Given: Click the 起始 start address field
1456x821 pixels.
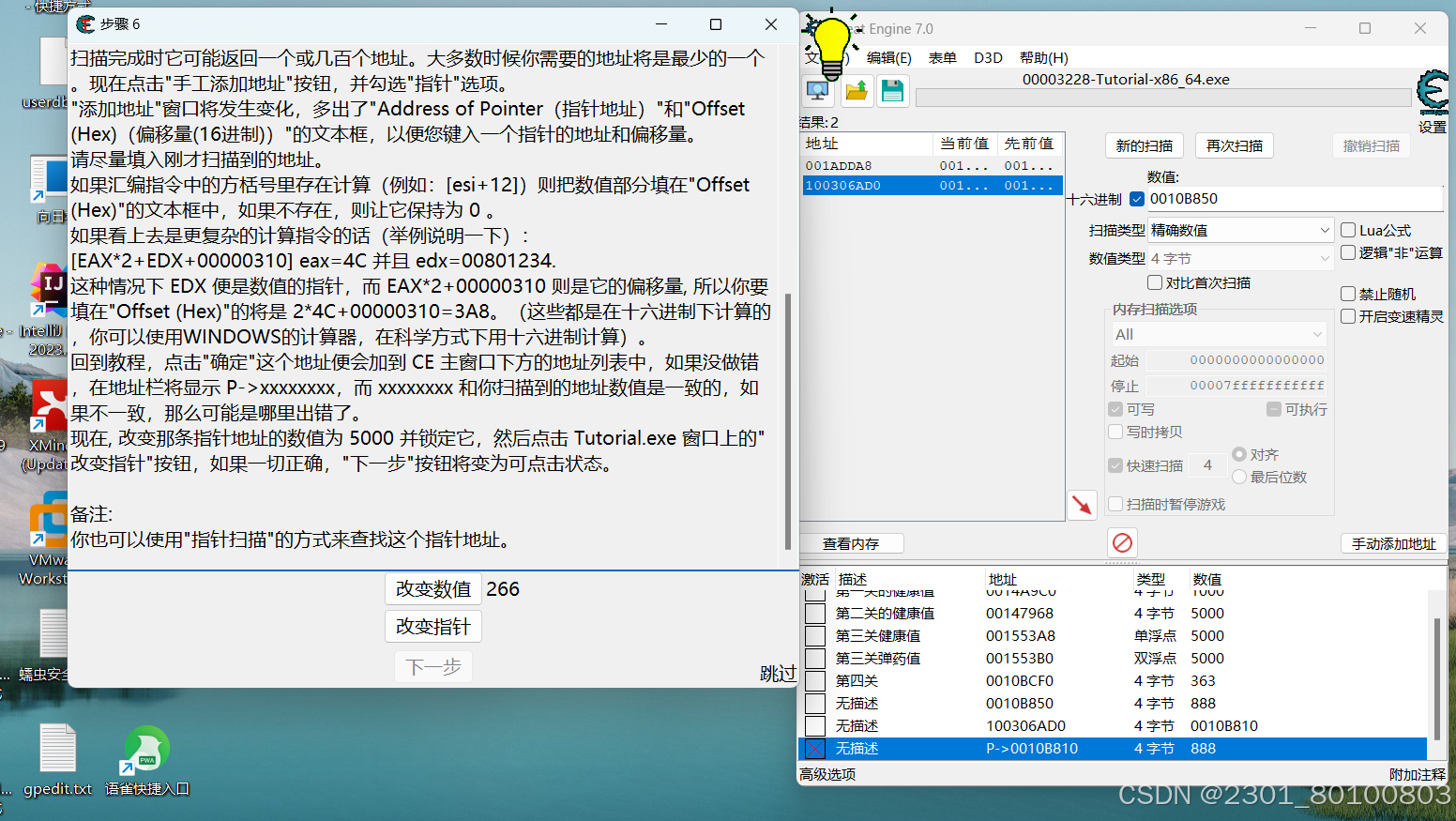Looking at the screenshot, I should tap(1236, 360).
